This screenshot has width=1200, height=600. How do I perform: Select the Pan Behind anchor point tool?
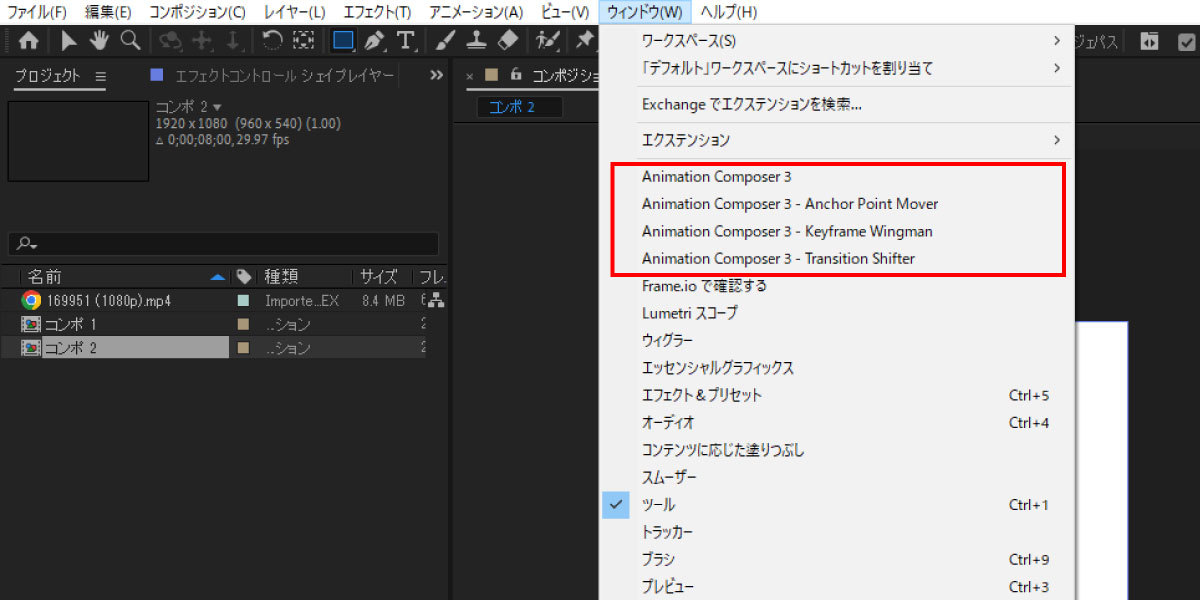tap(303, 41)
